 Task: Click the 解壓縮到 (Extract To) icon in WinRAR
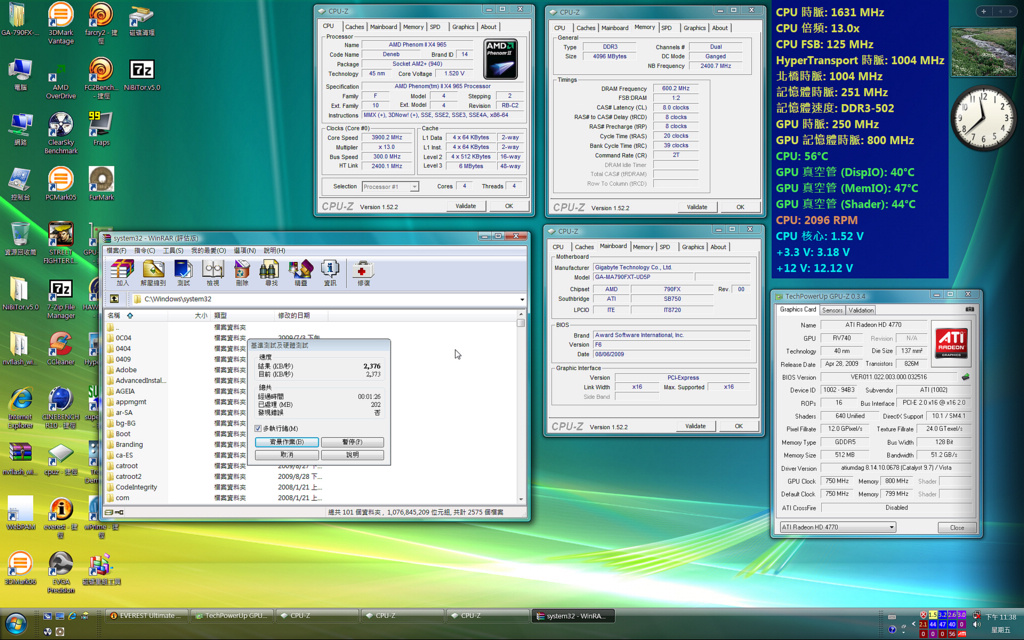pyautogui.click(x=153, y=272)
